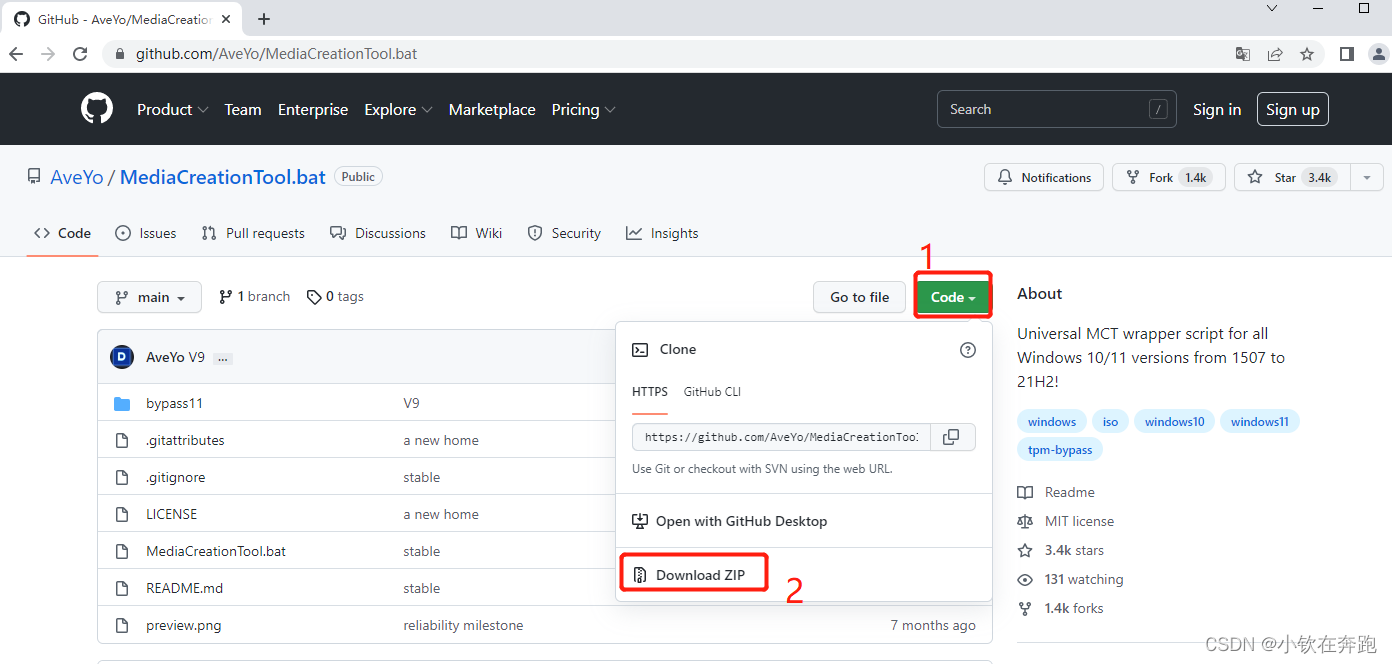The image size is (1392, 664).
Task: Switch to the Issues tab
Action: (146, 233)
